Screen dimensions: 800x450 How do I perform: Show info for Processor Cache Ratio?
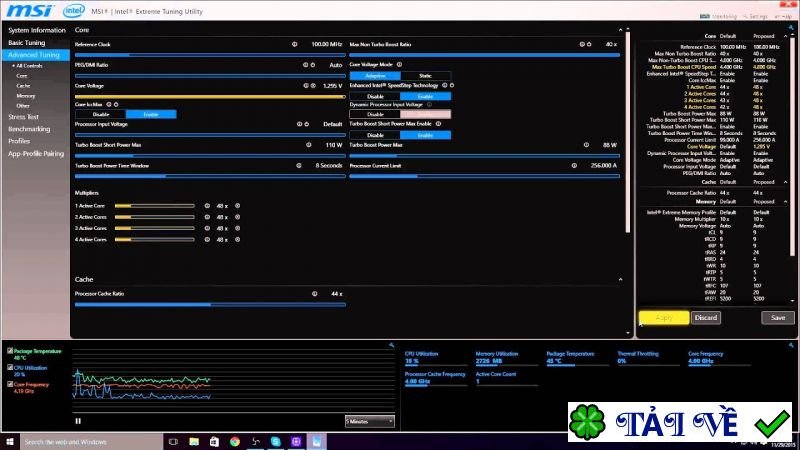pos(315,294)
